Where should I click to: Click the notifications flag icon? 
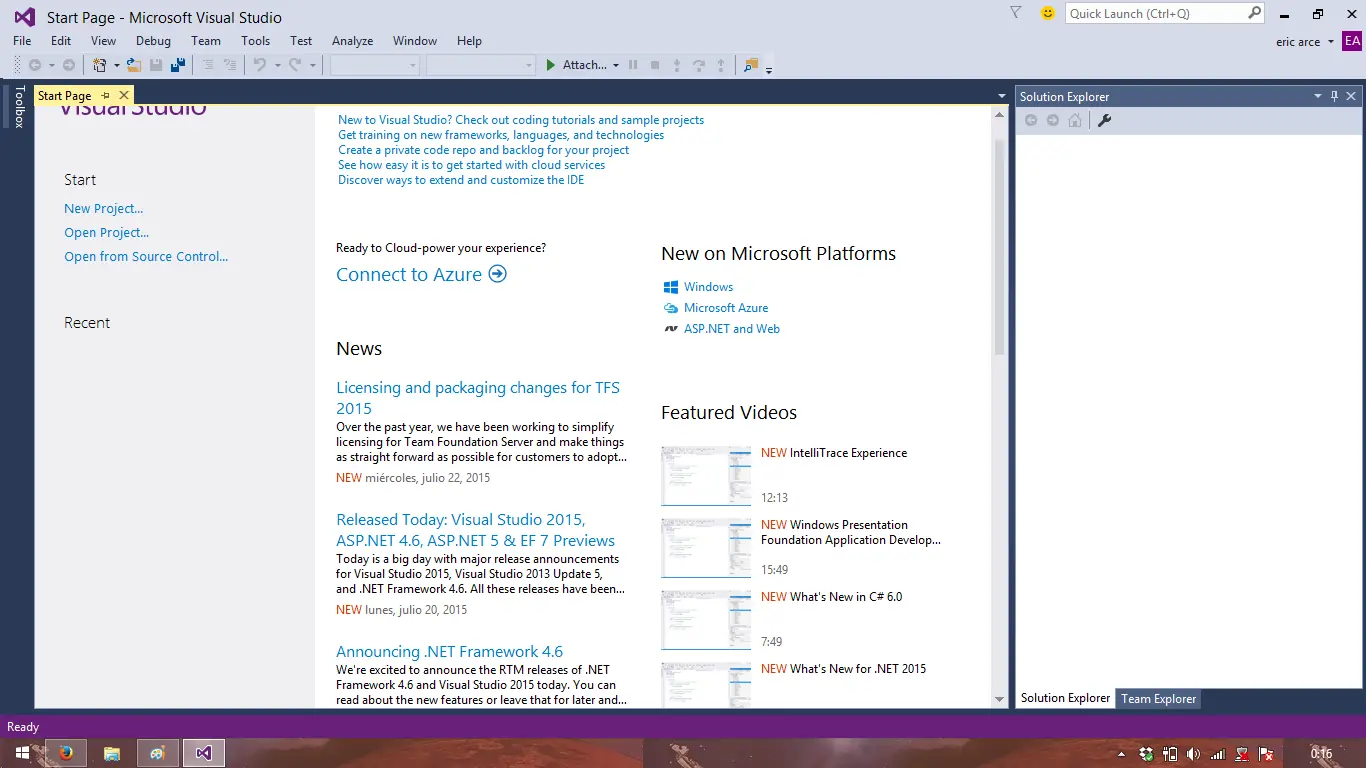(1016, 13)
